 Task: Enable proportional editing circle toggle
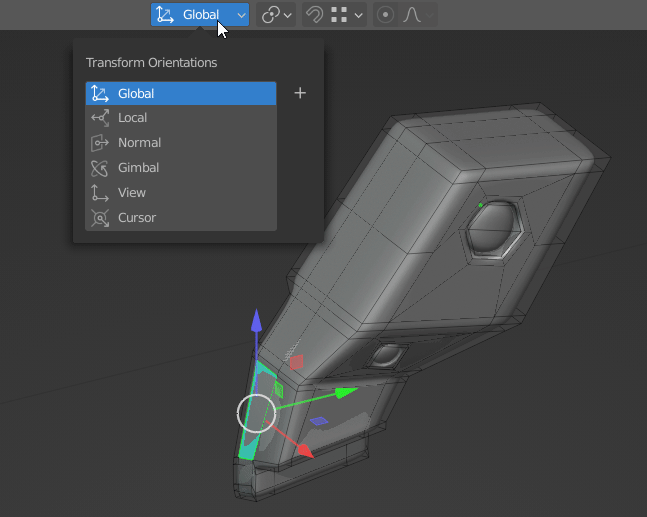[x=386, y=15]
